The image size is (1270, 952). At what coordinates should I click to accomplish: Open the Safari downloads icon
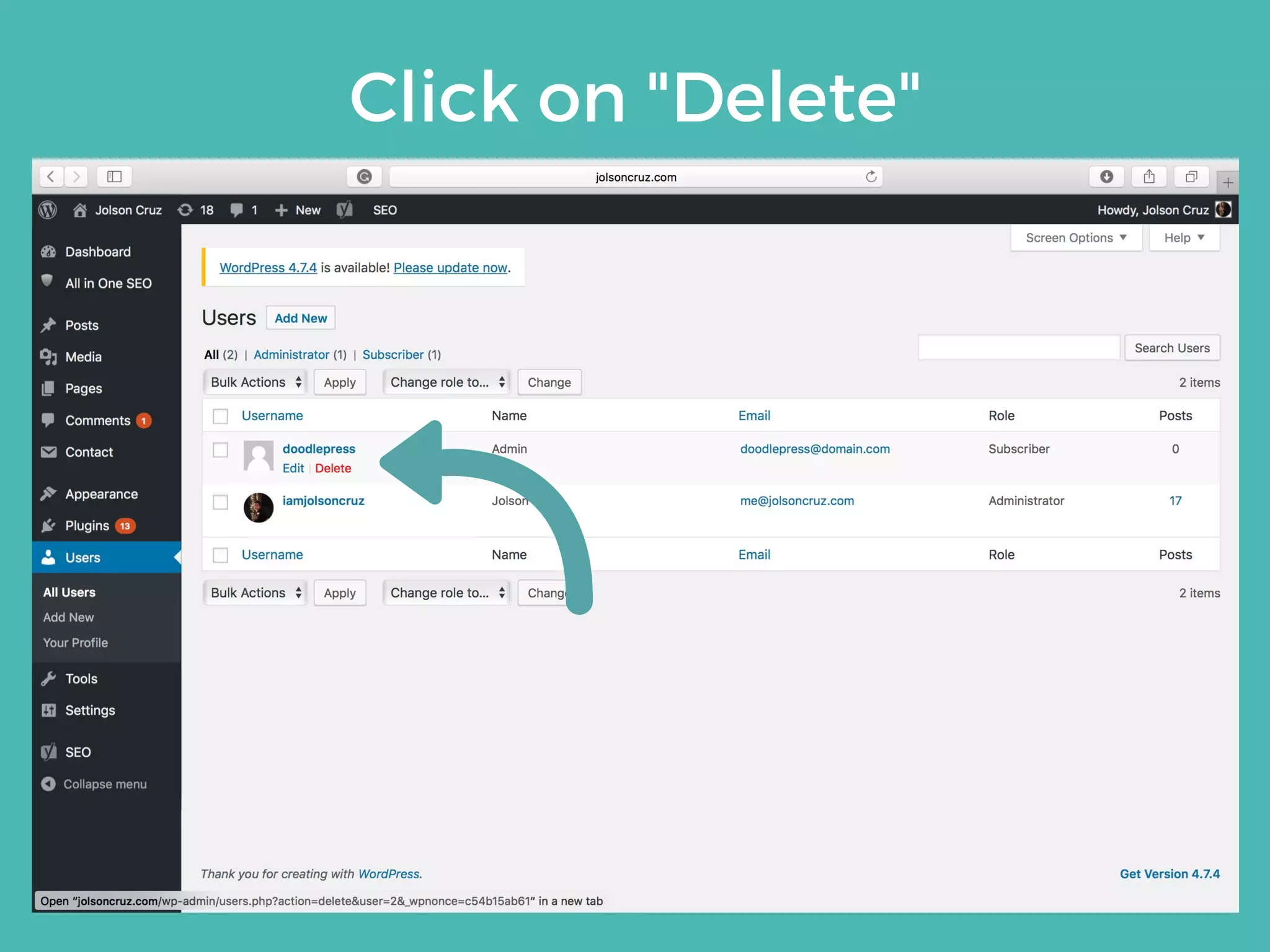[x=1106, y=177]
